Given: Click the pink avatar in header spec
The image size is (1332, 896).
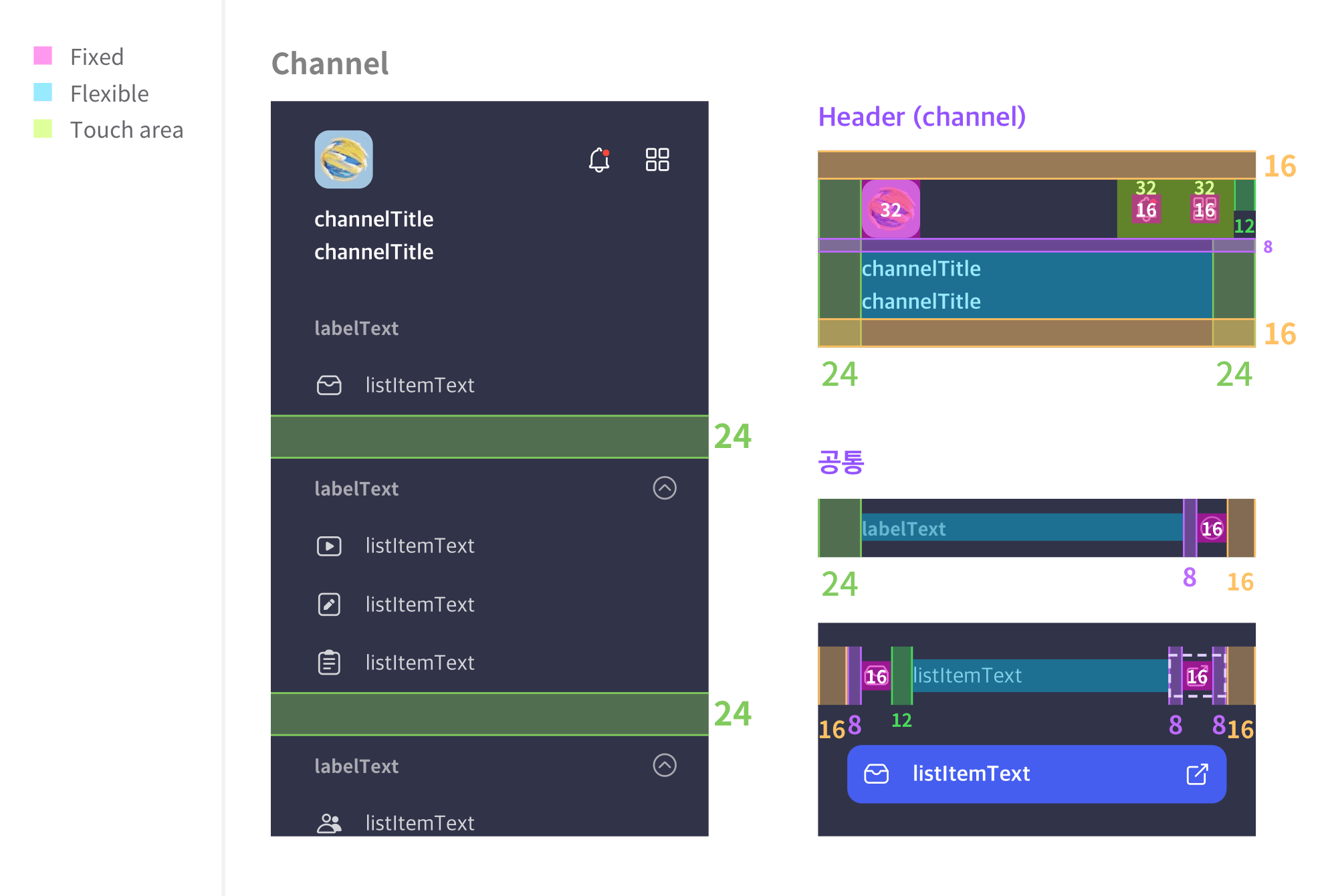Looking at the screenshot, I should [891, 209].
